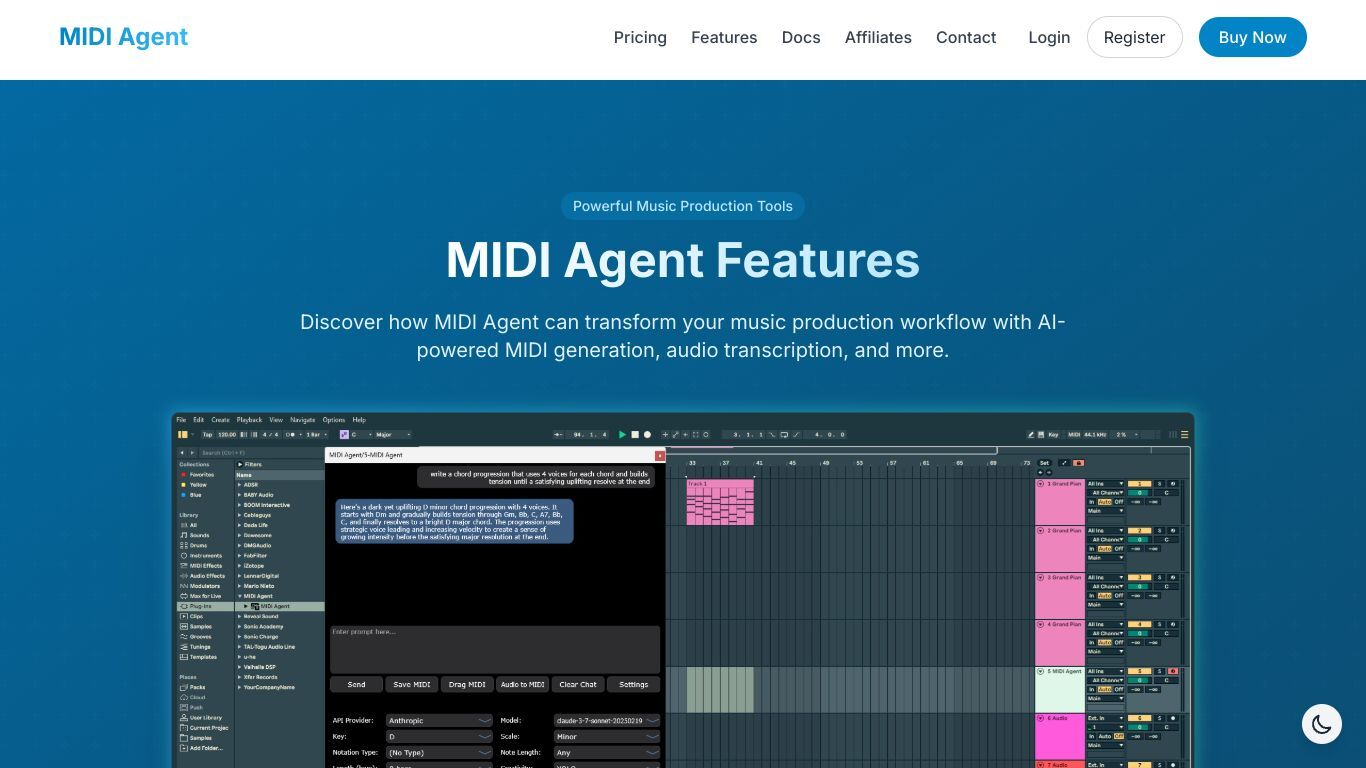The height and width of the screenshot is (768, 1366).
Task: Click the Clear Chat button
Action: pos(578,685)
